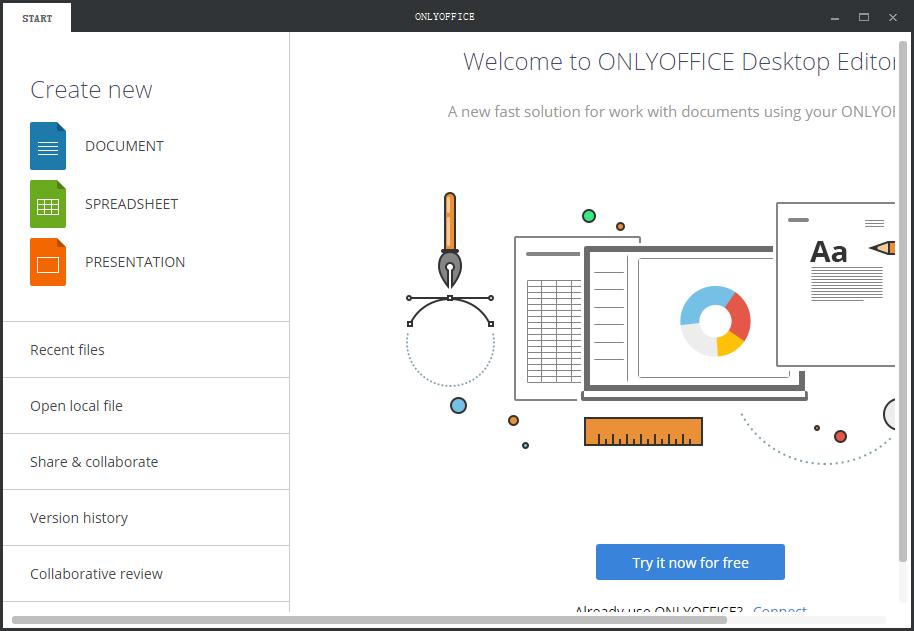This screenshot has height=631, width=914.
Task: Maximize the ONLYOFFICE window
Action: [x=863, y=17]
